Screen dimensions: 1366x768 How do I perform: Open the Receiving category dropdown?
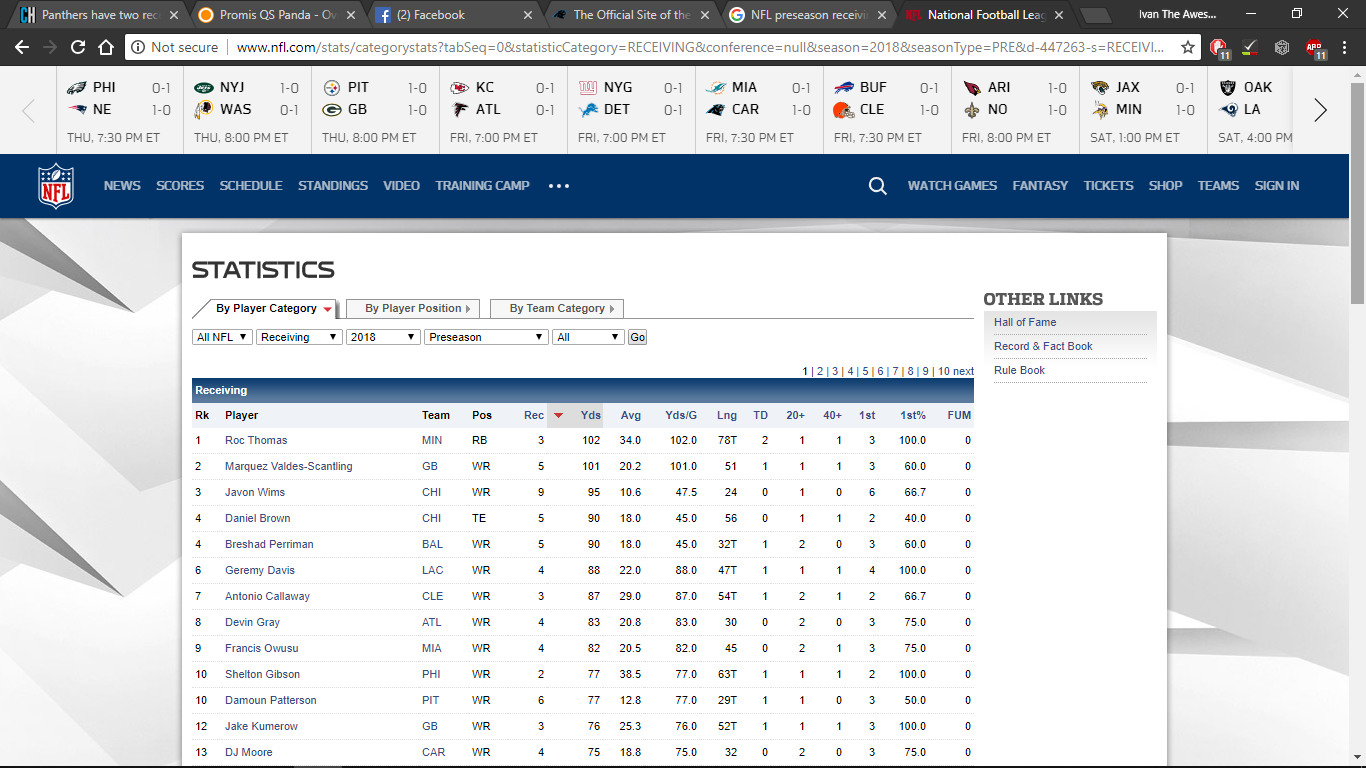[299, 337]
